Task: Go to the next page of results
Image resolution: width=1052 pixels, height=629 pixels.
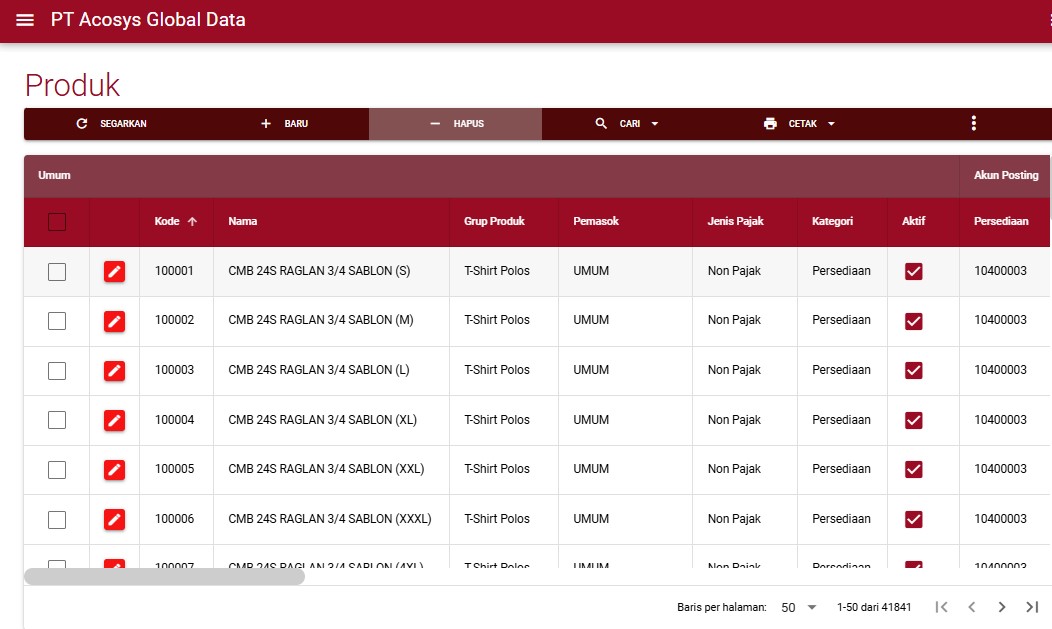Action: pyautogui.click(x=1001, y=607)
